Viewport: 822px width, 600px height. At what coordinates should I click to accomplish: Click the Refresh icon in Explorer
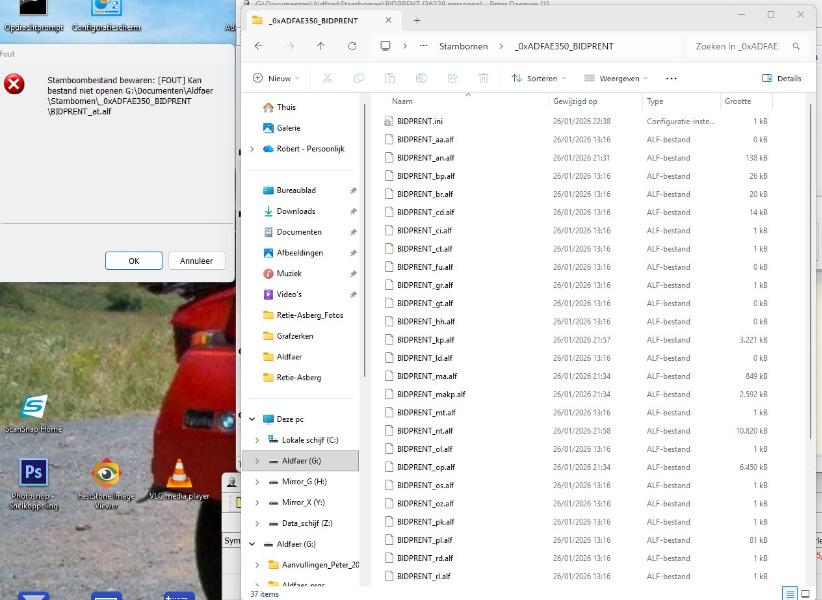coord(352,46)
